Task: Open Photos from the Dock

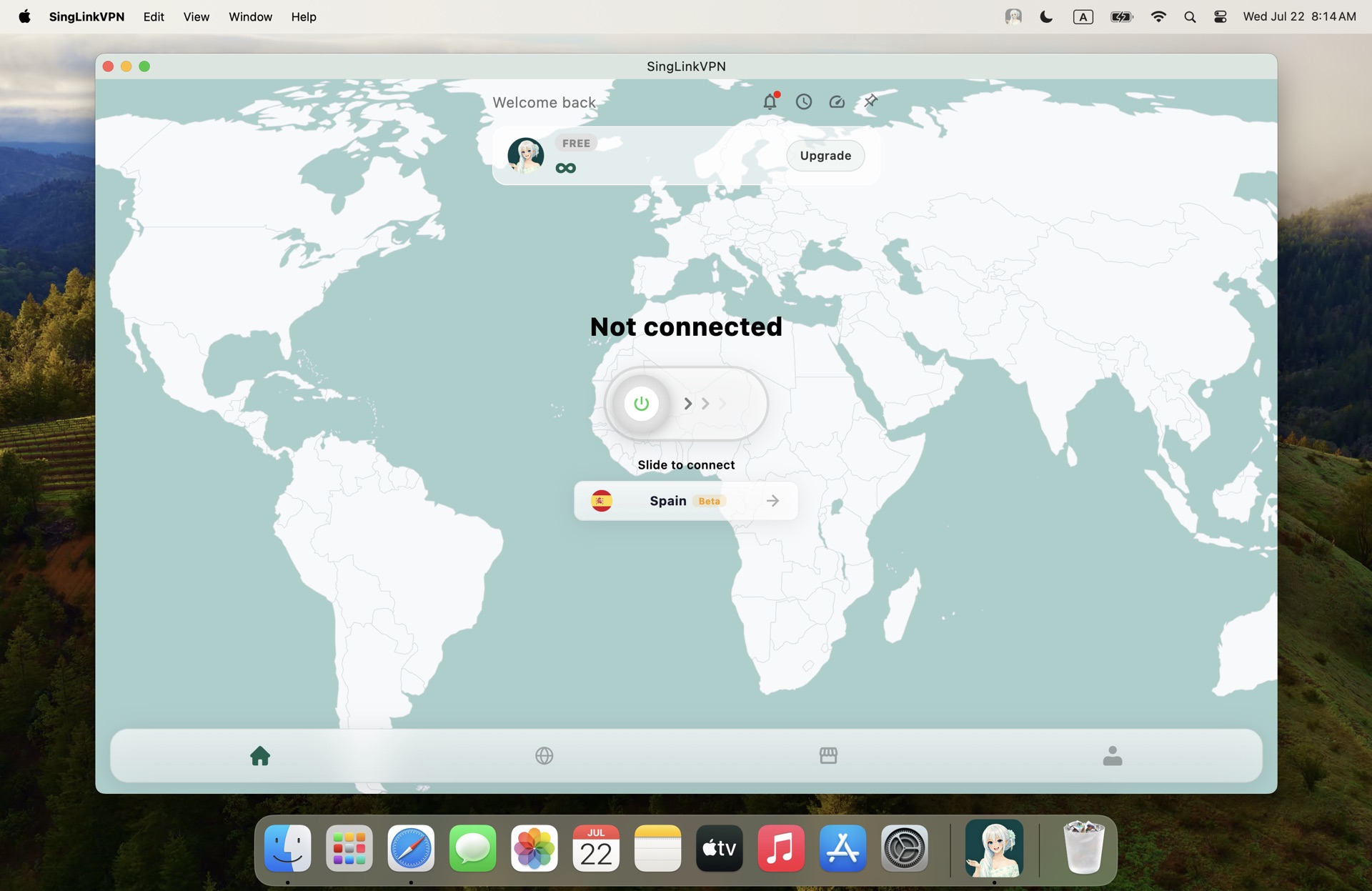Action: click(535, 848)
